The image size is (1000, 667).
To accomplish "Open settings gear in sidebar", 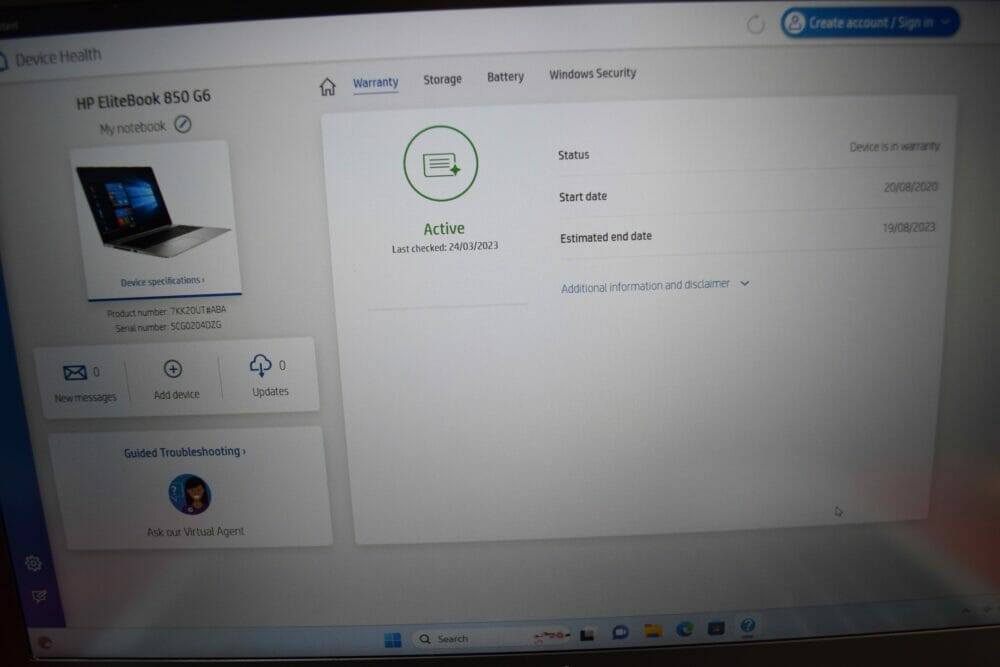I will click(33, 563).
